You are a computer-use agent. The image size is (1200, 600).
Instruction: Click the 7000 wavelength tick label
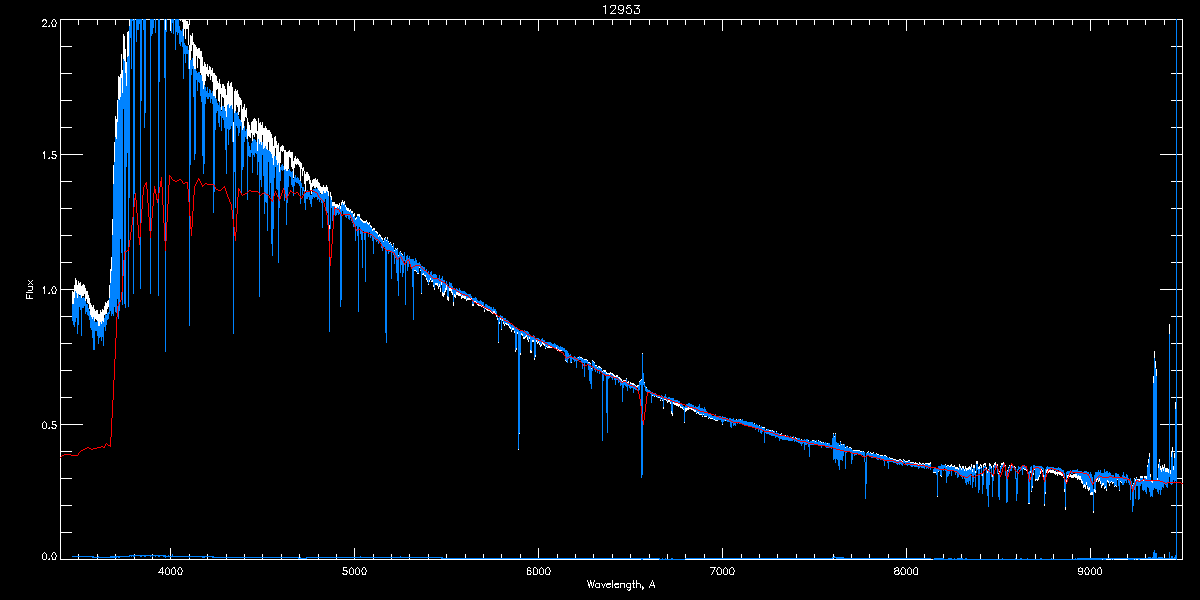click(722, 571)
